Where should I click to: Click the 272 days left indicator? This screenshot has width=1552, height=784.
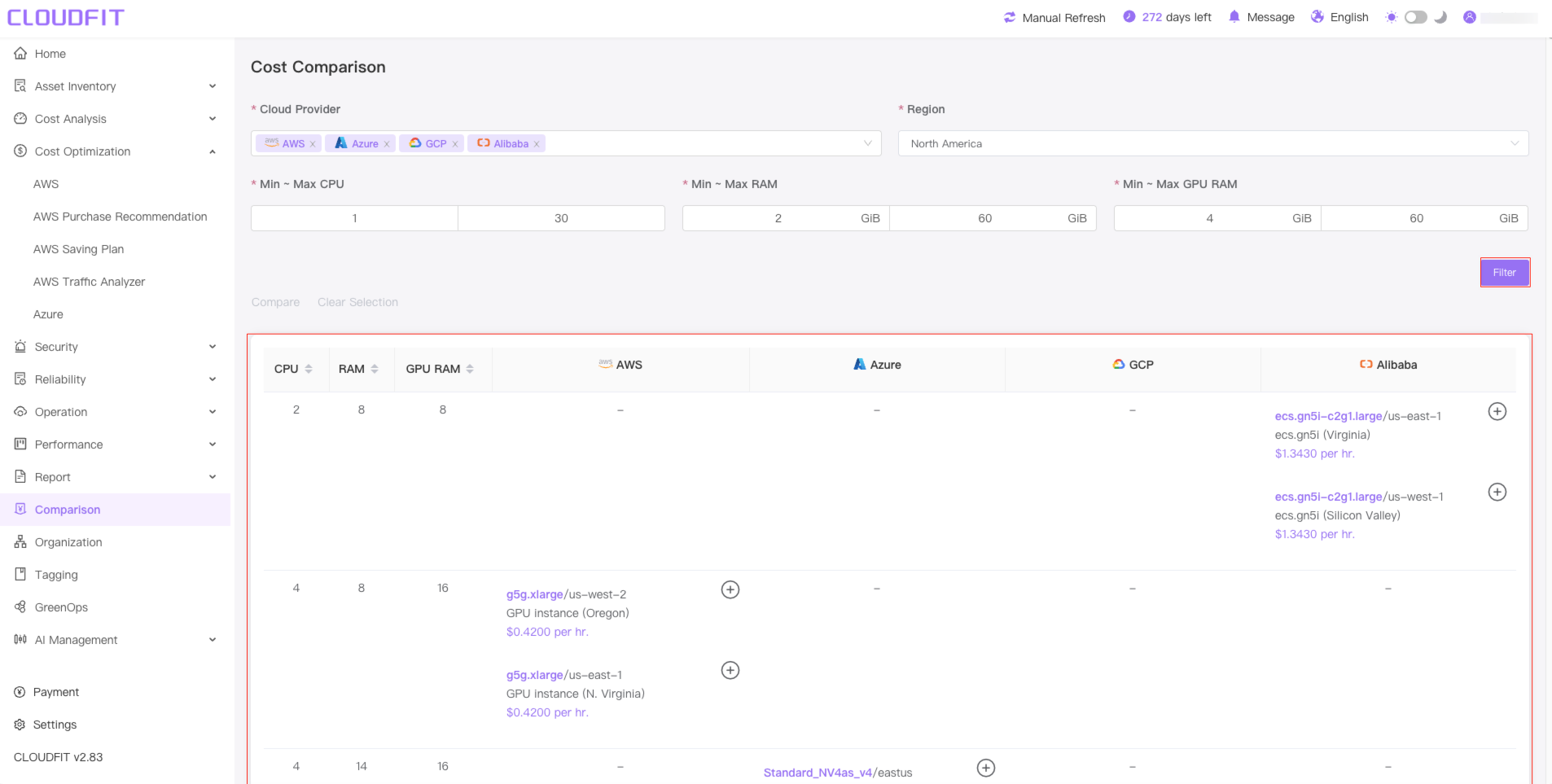click(1167, 17)
